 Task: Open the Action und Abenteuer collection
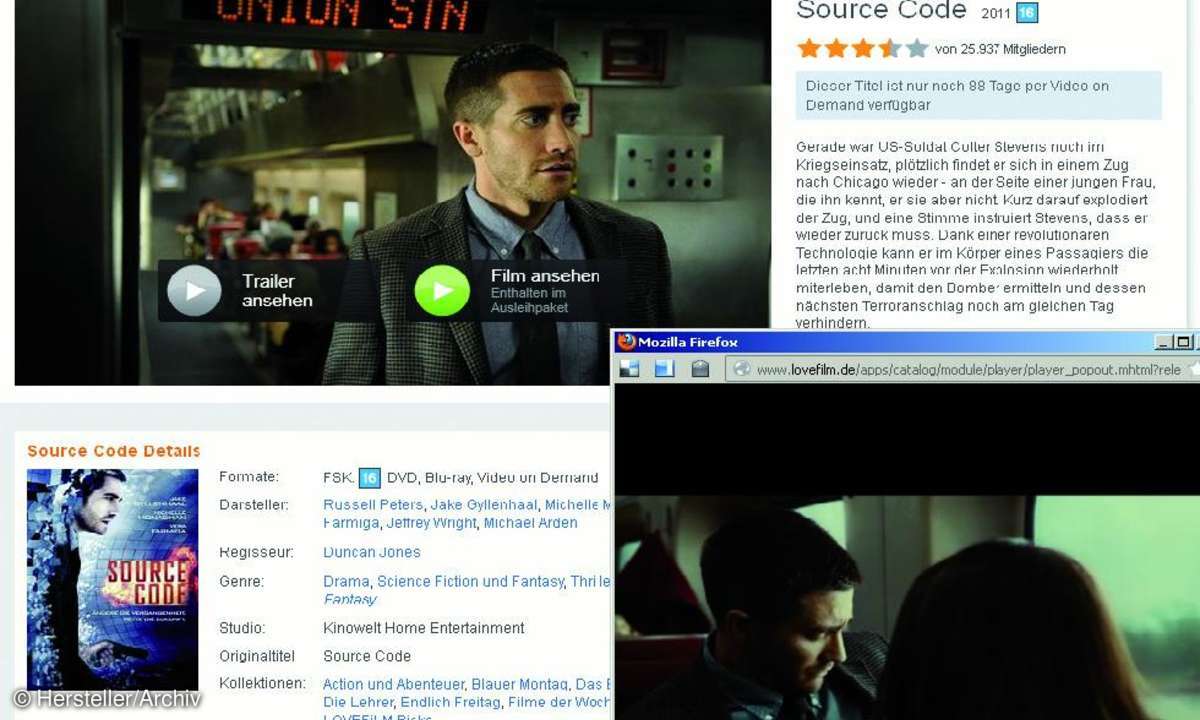coord(393,684)
